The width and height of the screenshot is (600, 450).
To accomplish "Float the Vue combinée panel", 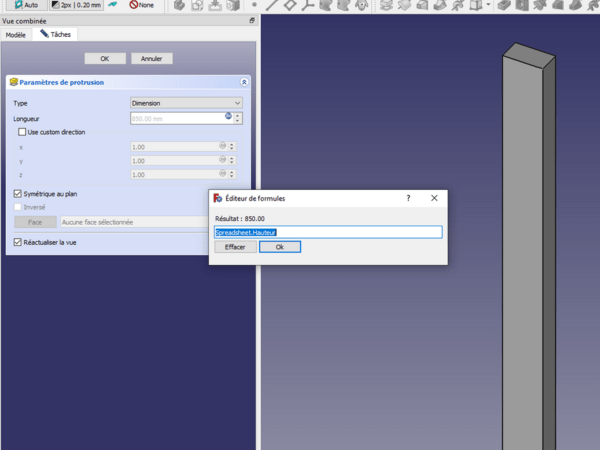I will tap(250, 20).
